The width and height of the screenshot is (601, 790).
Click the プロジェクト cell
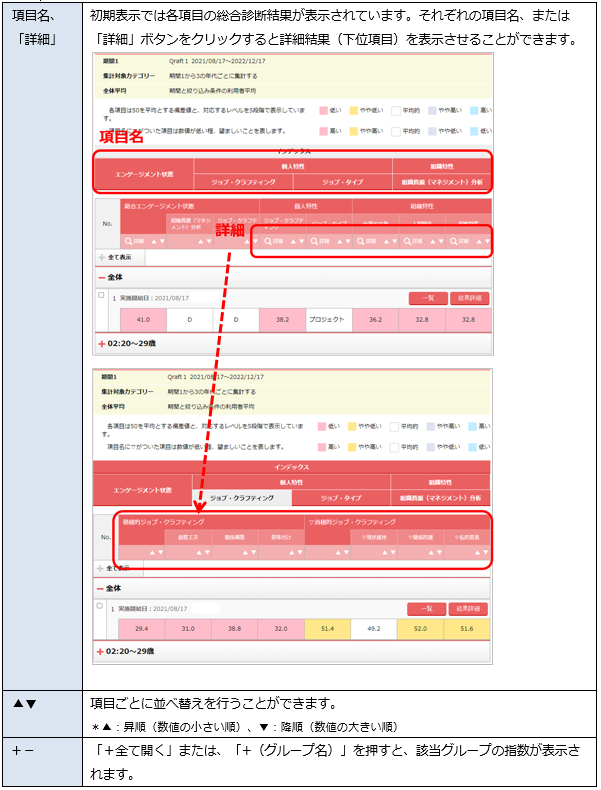pyautogui.click(x=329, y=320)
